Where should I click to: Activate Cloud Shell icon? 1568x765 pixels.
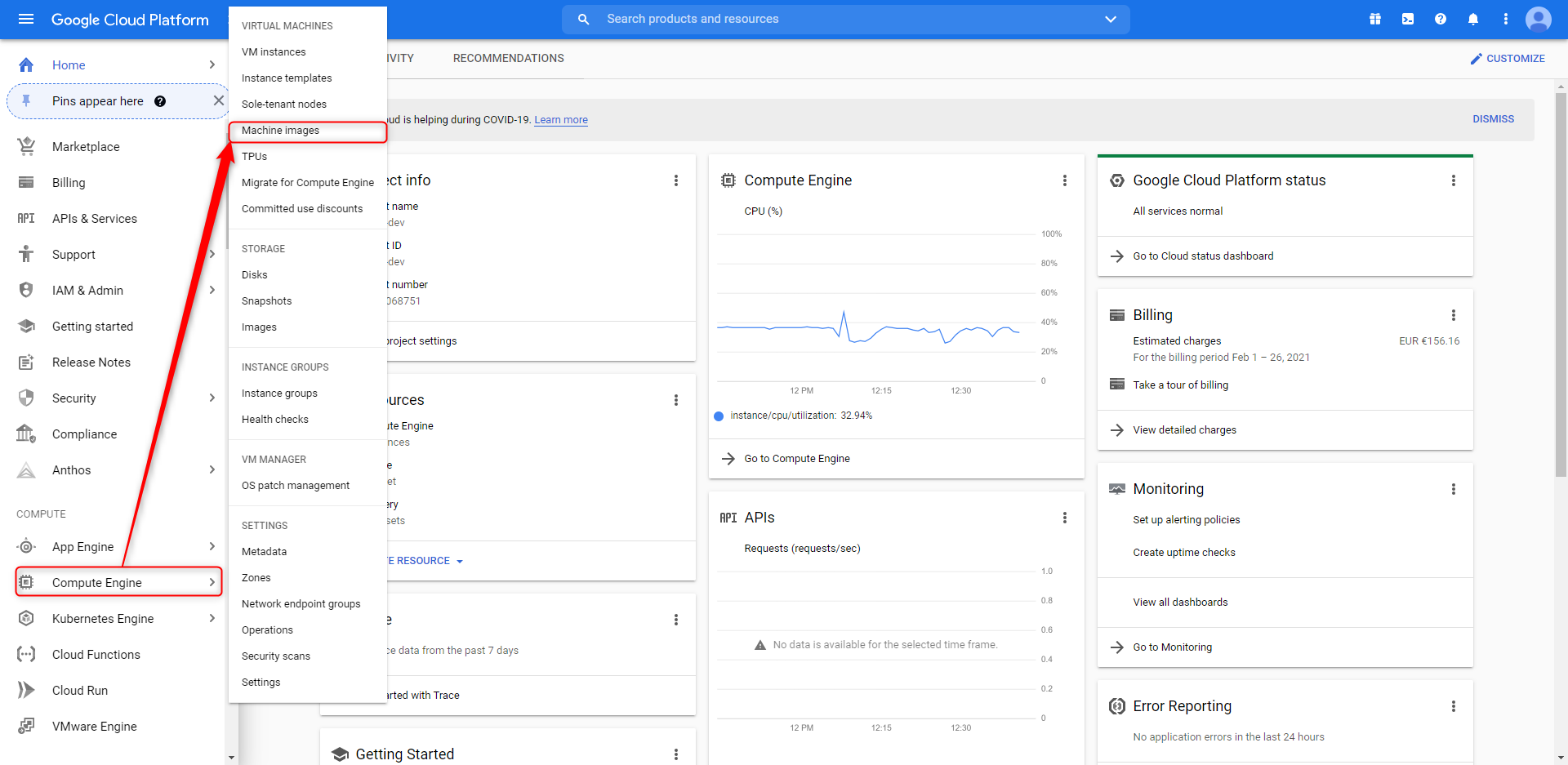1408,19
